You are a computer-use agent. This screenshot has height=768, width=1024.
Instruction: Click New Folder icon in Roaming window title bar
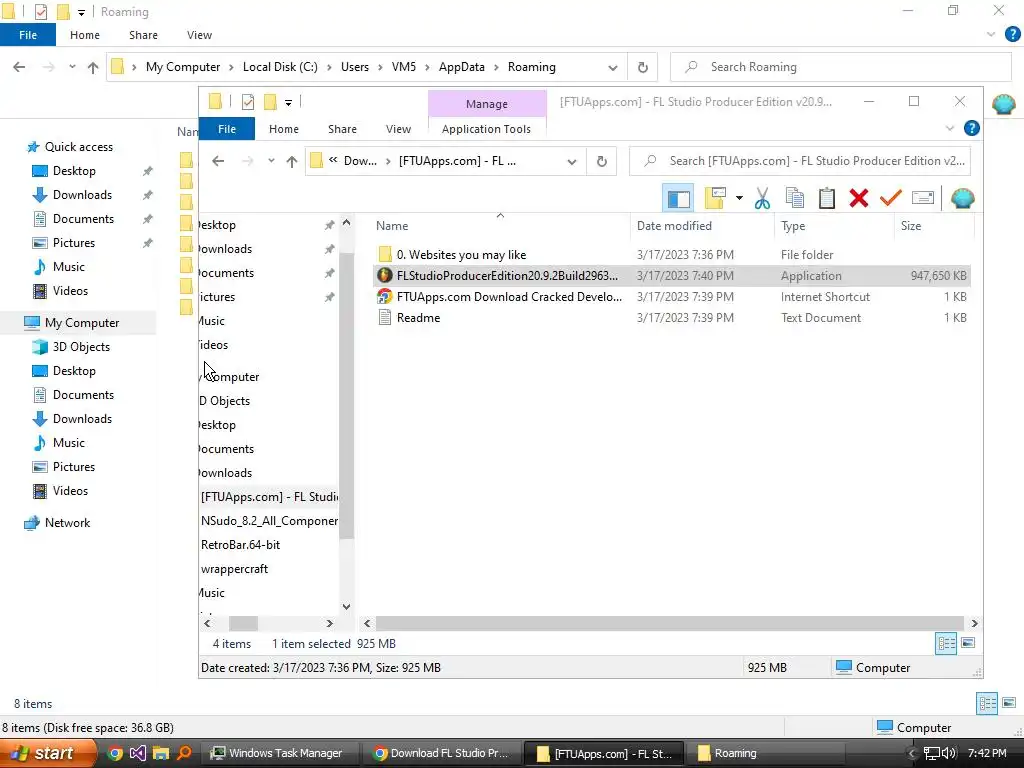coord(63,12)
